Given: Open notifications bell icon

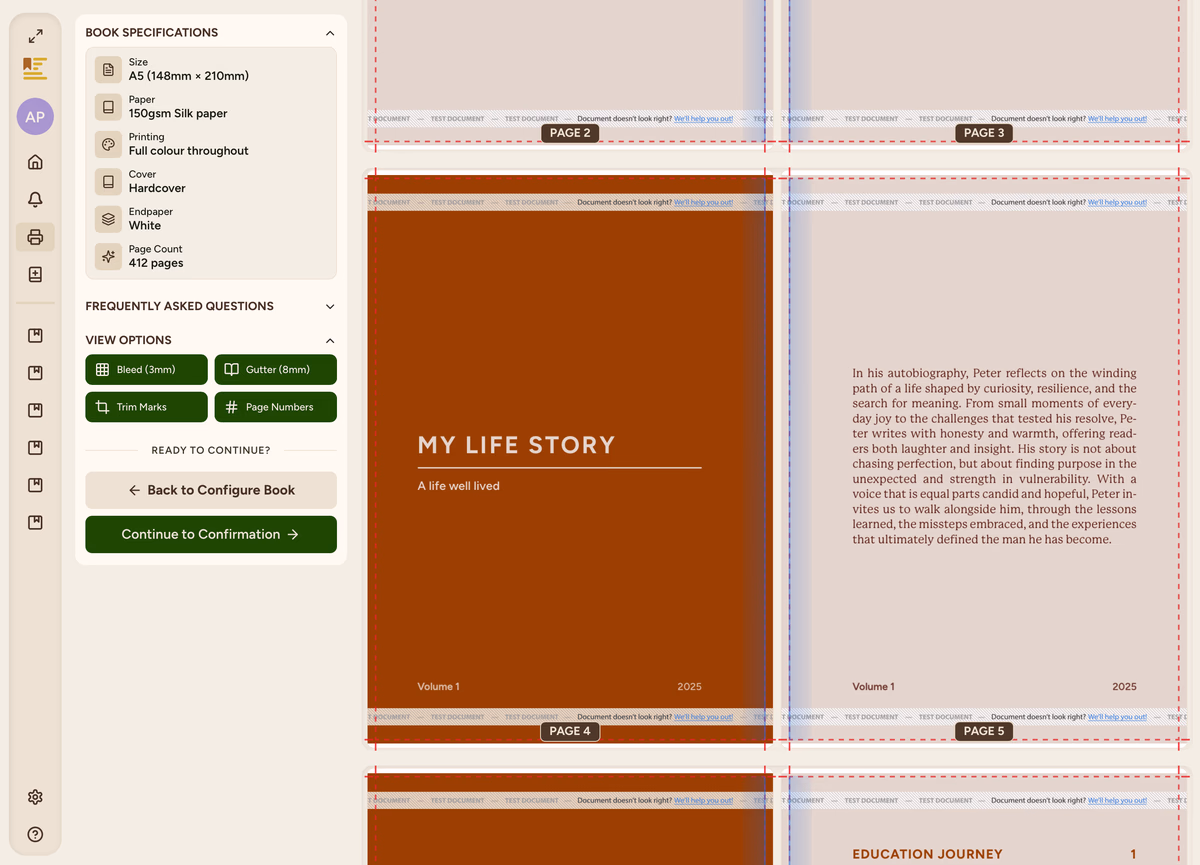Looking at the screenshot, I should 35,200.
